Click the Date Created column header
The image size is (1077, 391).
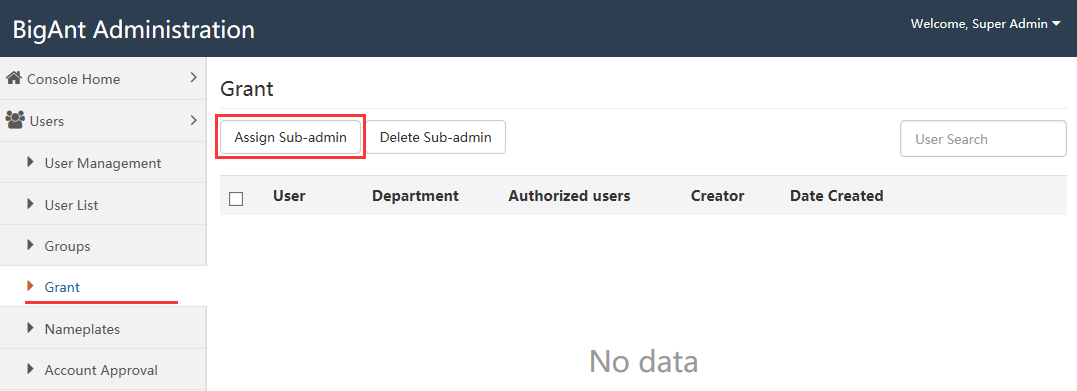[837, 196]
